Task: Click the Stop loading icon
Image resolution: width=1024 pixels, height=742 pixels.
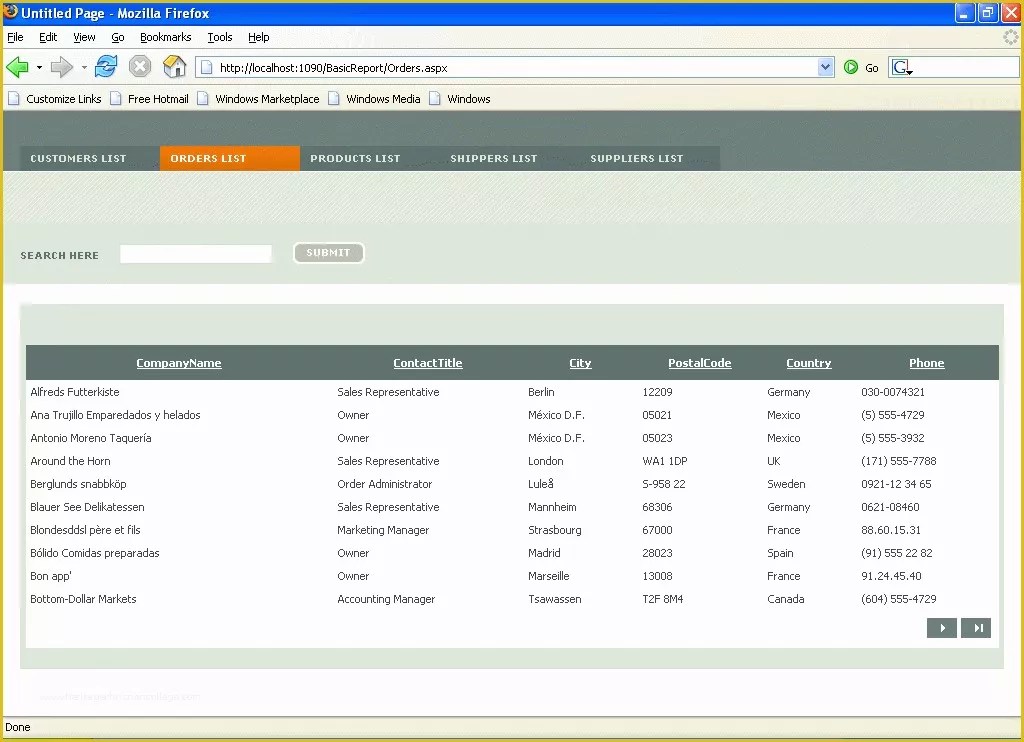Action: 139,67
